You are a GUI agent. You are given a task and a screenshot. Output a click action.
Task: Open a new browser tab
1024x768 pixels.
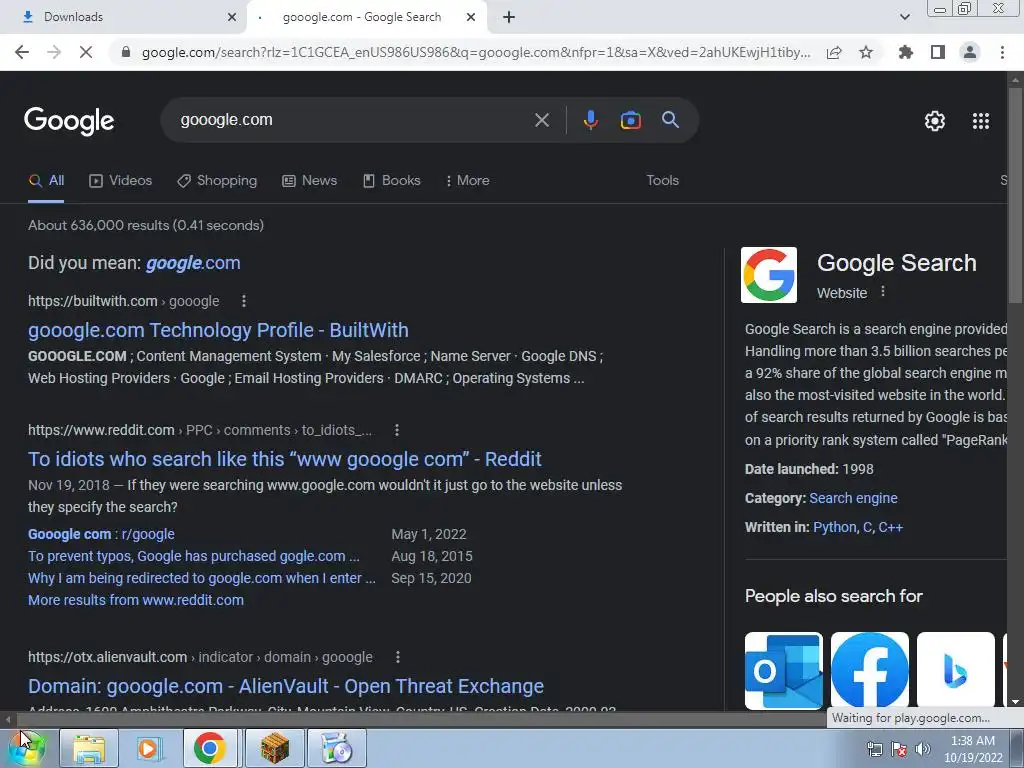point(509,17)
